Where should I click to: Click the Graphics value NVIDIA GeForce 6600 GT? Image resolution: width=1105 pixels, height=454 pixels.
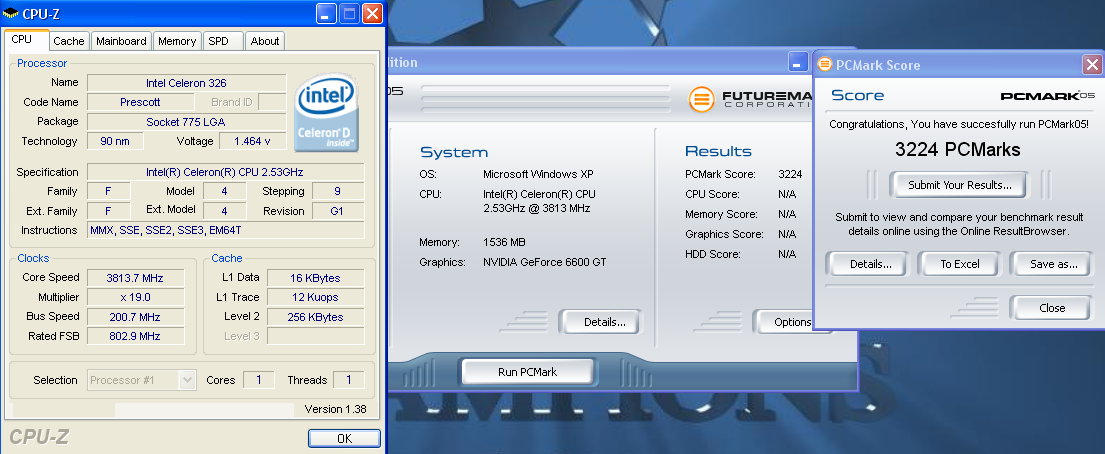545,262
